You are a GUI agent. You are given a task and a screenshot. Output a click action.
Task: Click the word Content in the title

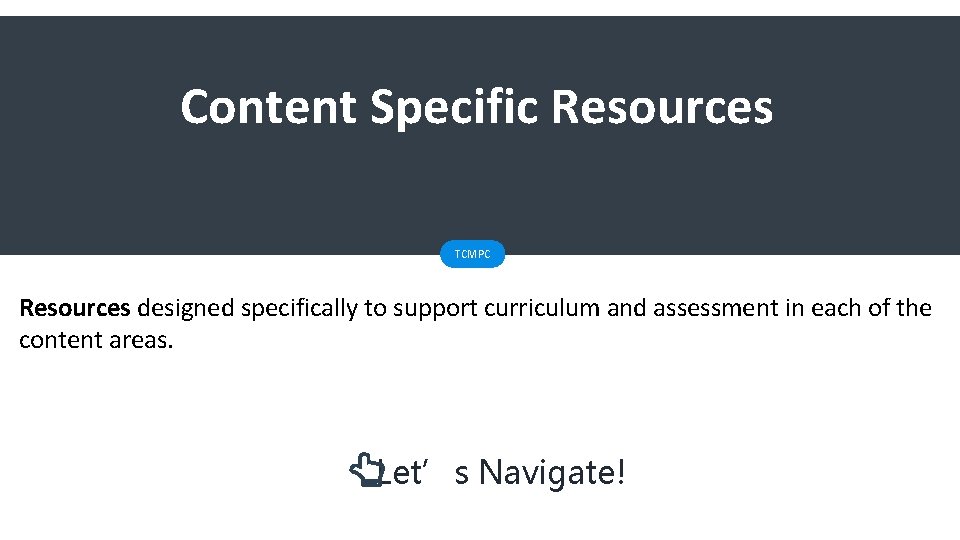(268, 106)
